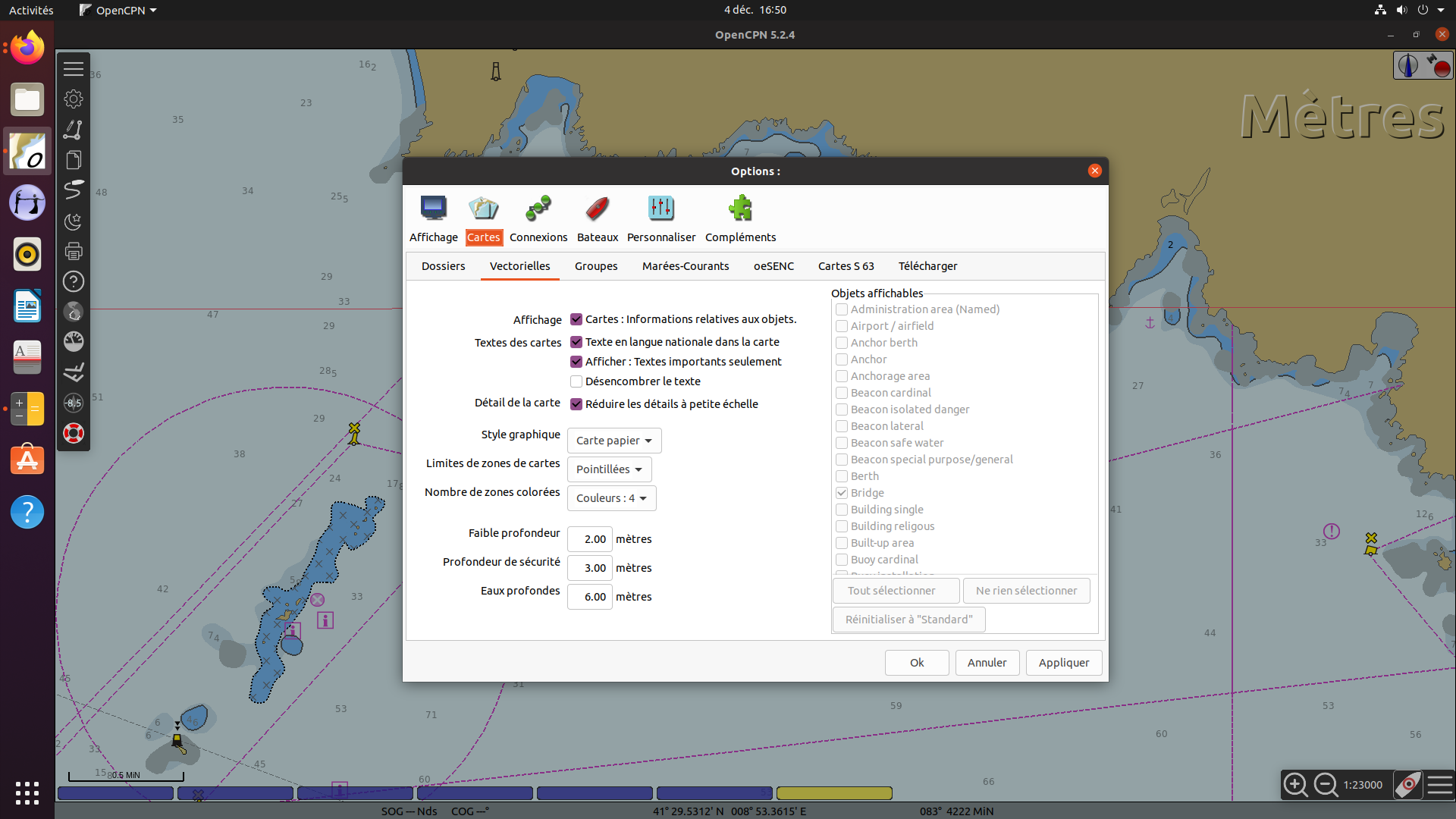Switch to the Groupes tab

tap(596, 266)
